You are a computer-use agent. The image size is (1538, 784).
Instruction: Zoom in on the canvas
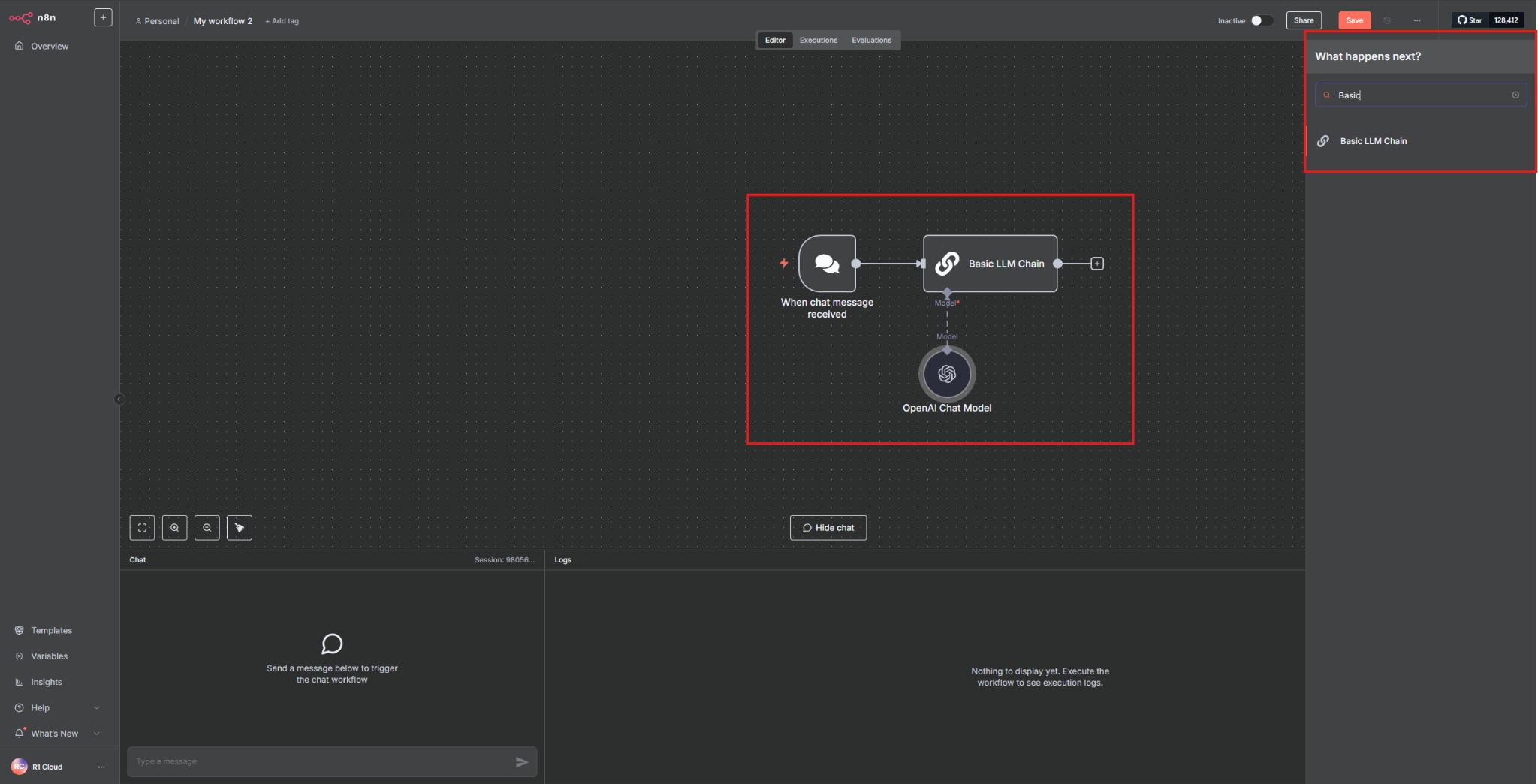tap(174, 528)
